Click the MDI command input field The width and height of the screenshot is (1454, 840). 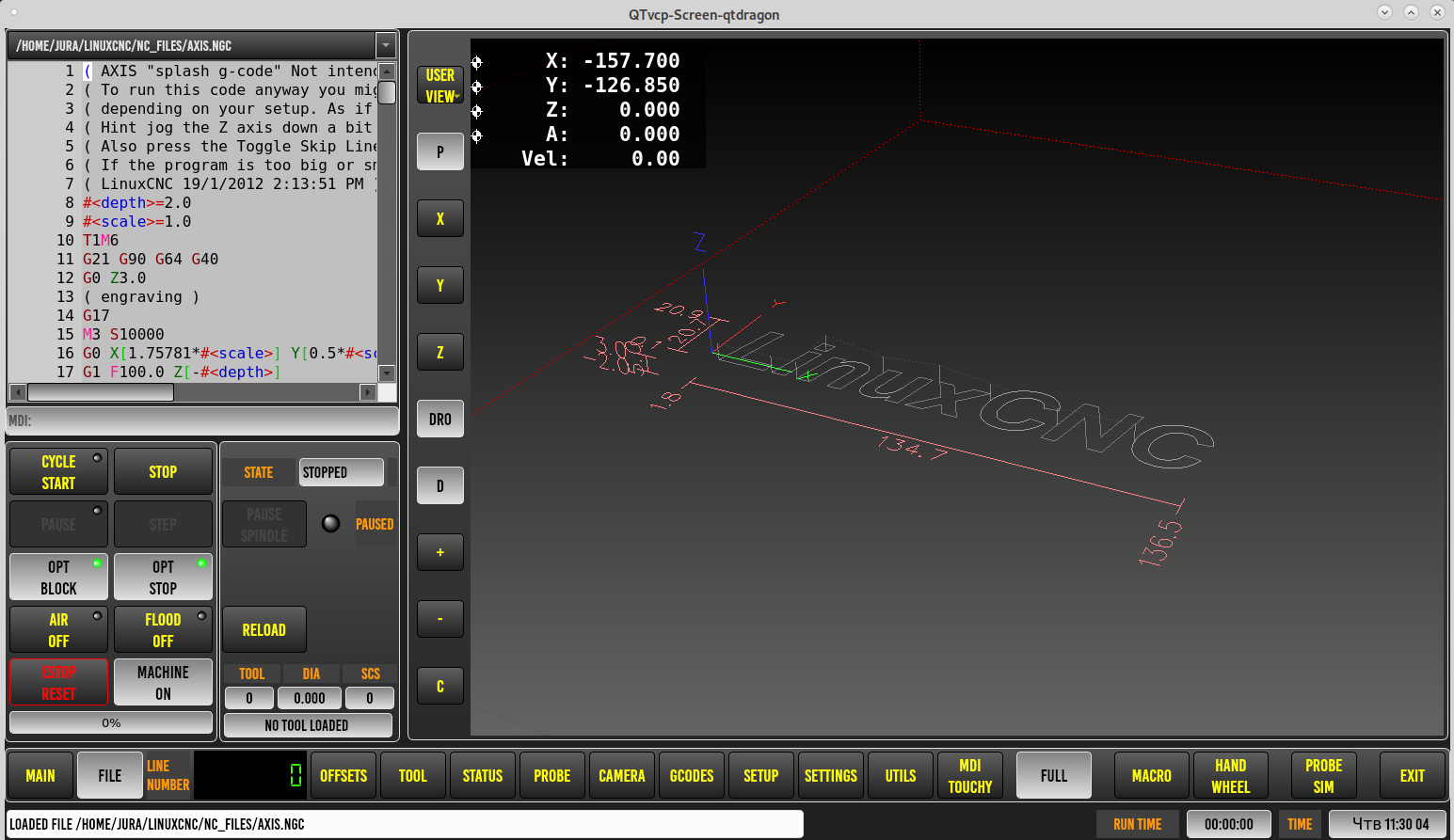tap(202, 420)
